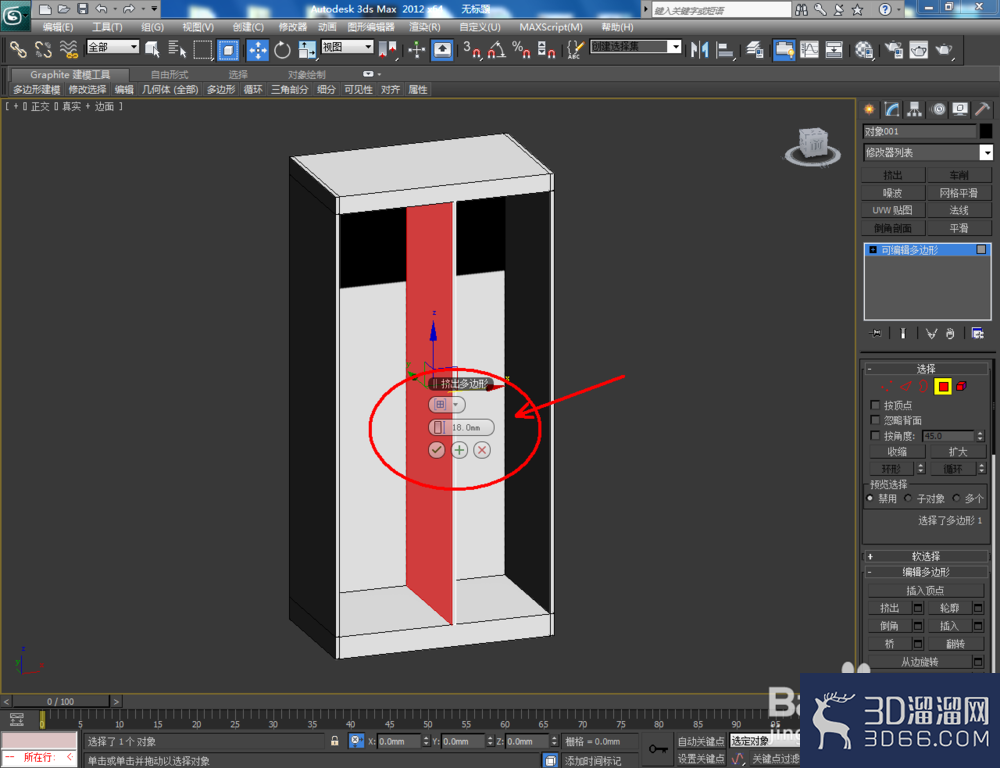This screenshot has height=768, width=1000.
Task: Open the 创建选择集 named selection dropdown
Action: [636, 47]
